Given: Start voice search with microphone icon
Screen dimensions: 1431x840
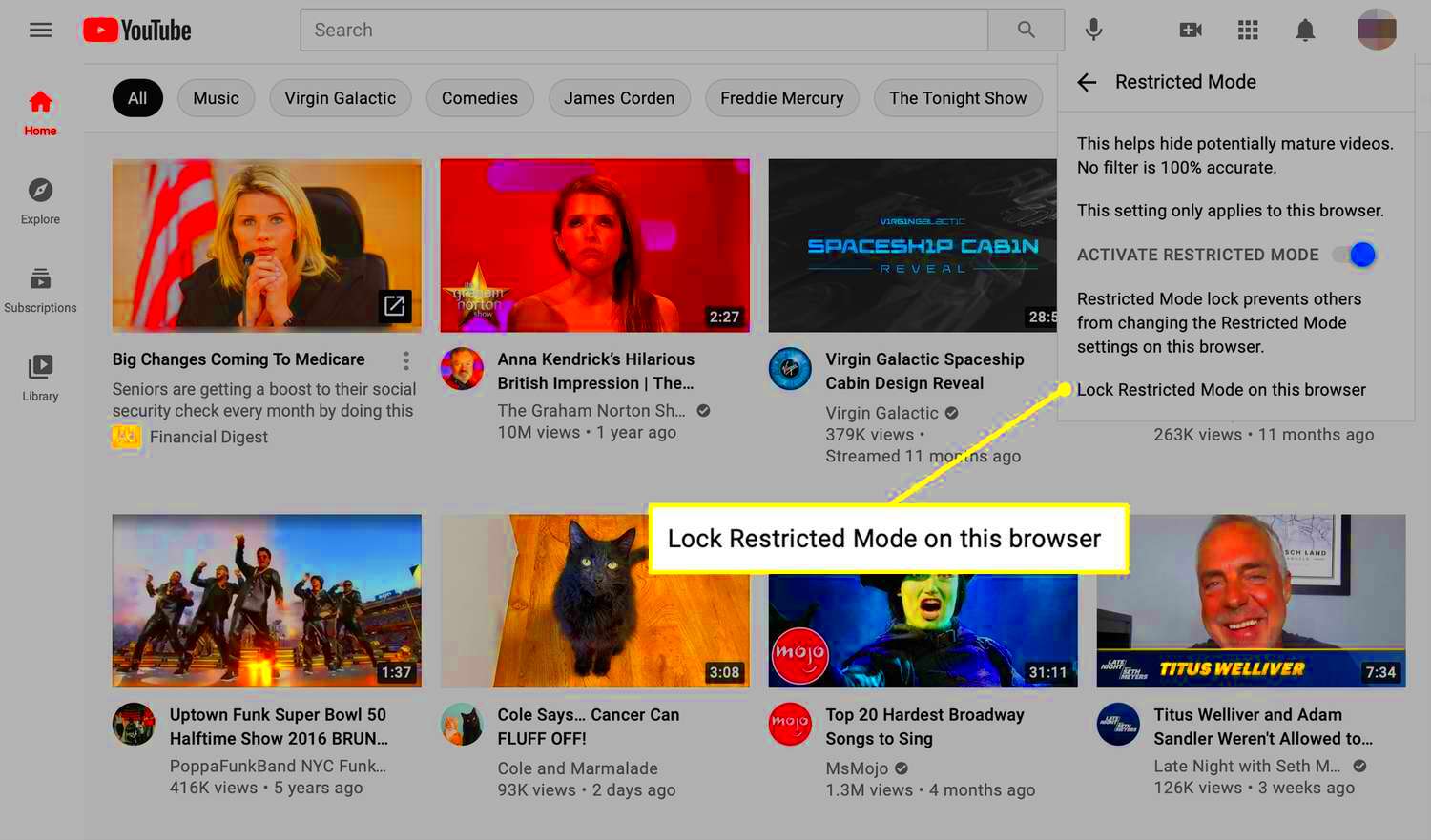Looking at the screenshot, I should pos(1094,30).
